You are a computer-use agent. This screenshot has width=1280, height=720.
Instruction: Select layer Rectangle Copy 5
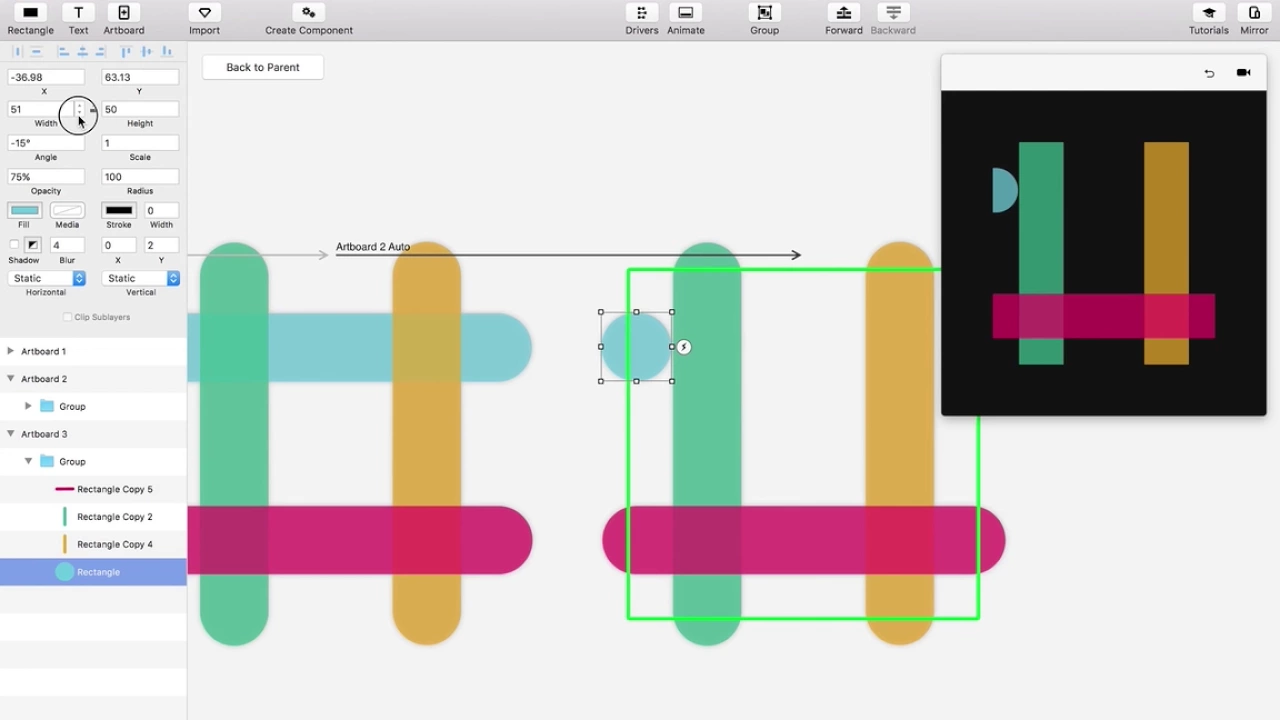[93, 489]
